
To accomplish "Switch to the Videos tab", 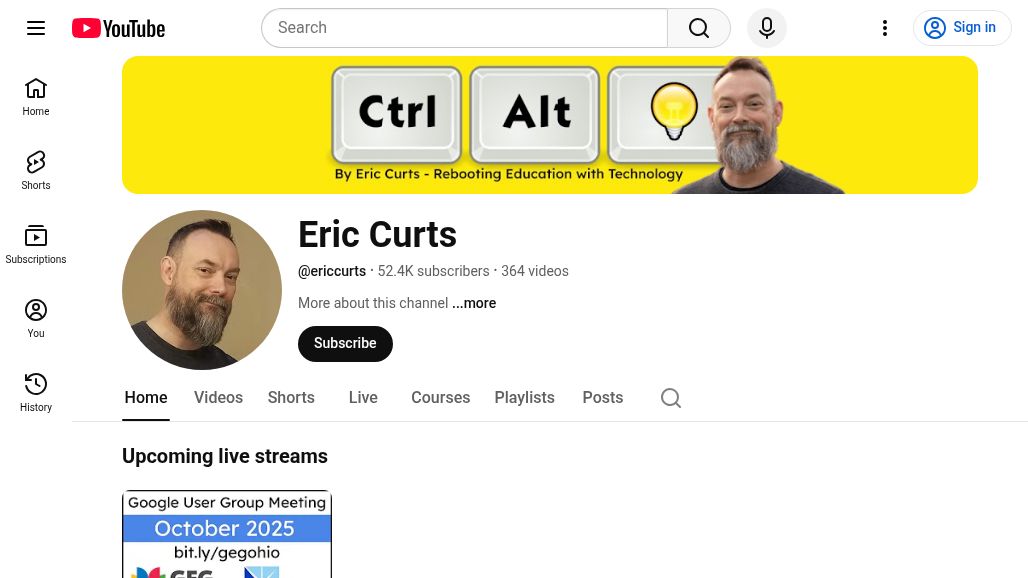I will (218, 397).
